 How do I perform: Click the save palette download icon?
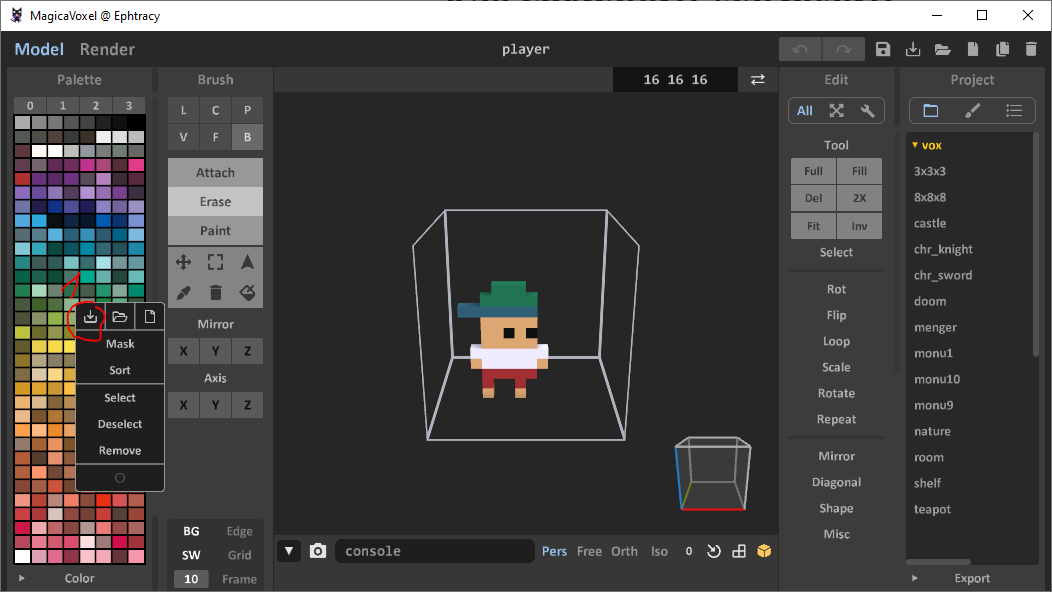point(89,316)
